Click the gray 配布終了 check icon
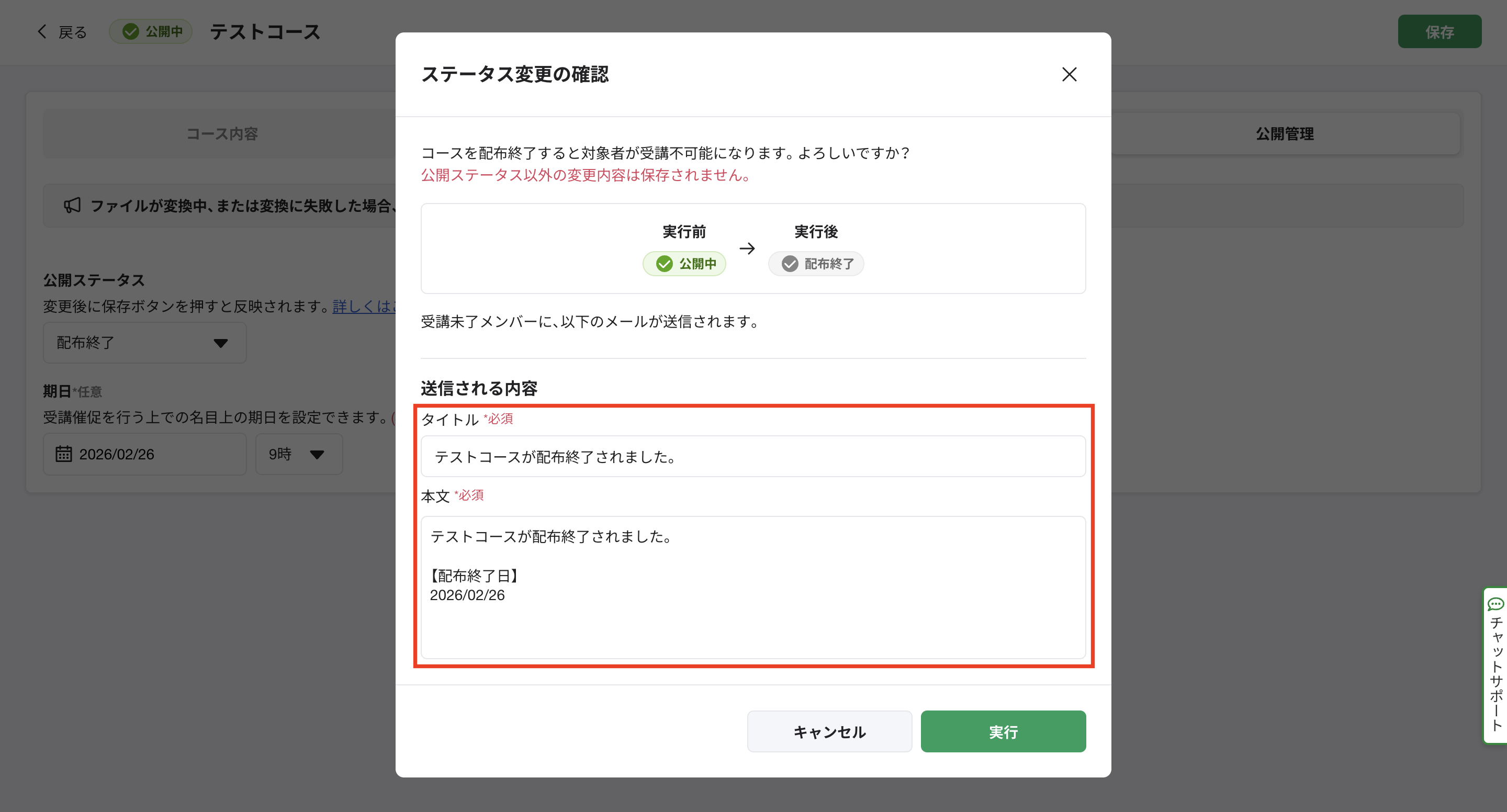Screen dimensions: 1507x812 790,264
